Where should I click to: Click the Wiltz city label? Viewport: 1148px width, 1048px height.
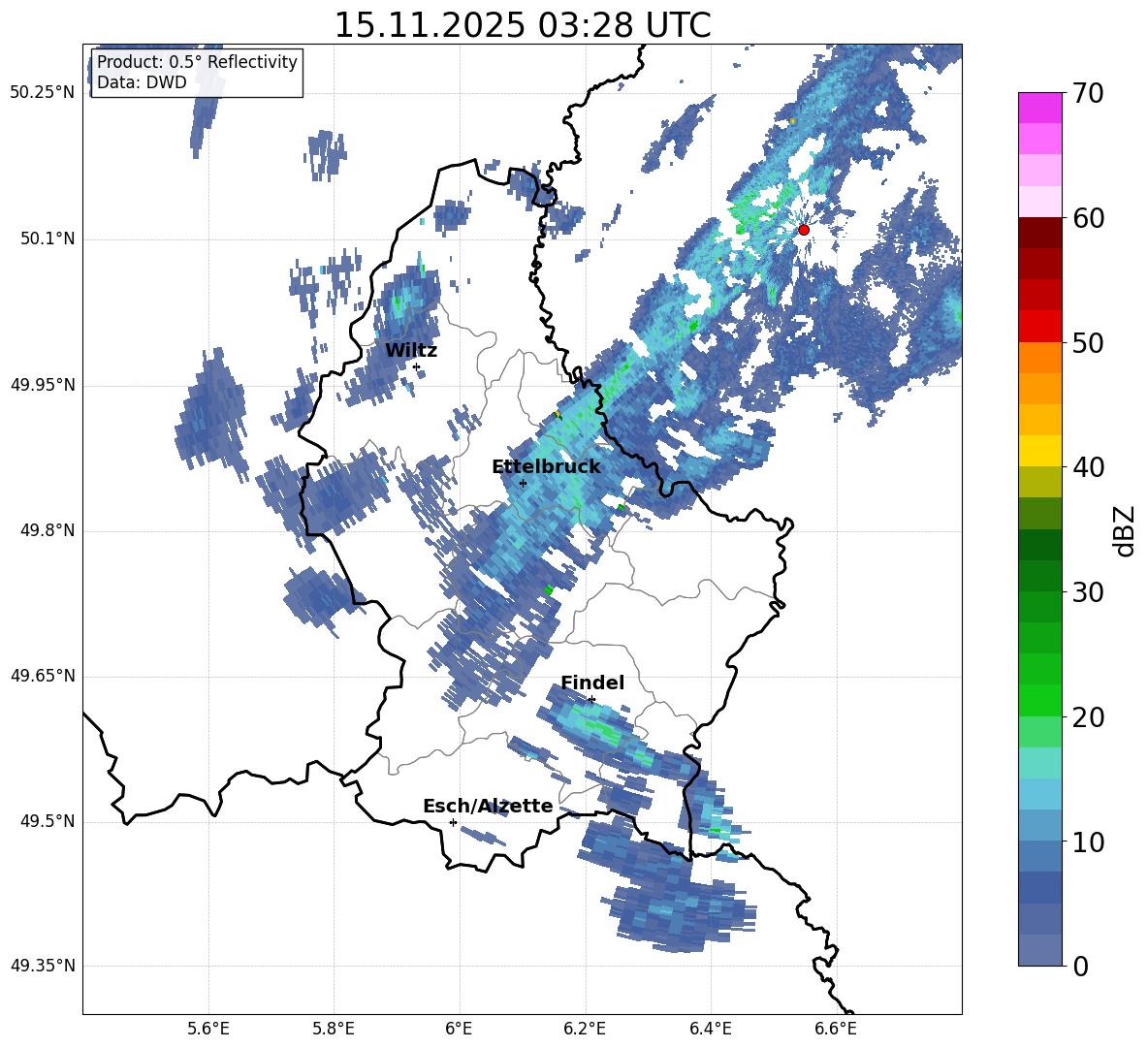411,351
